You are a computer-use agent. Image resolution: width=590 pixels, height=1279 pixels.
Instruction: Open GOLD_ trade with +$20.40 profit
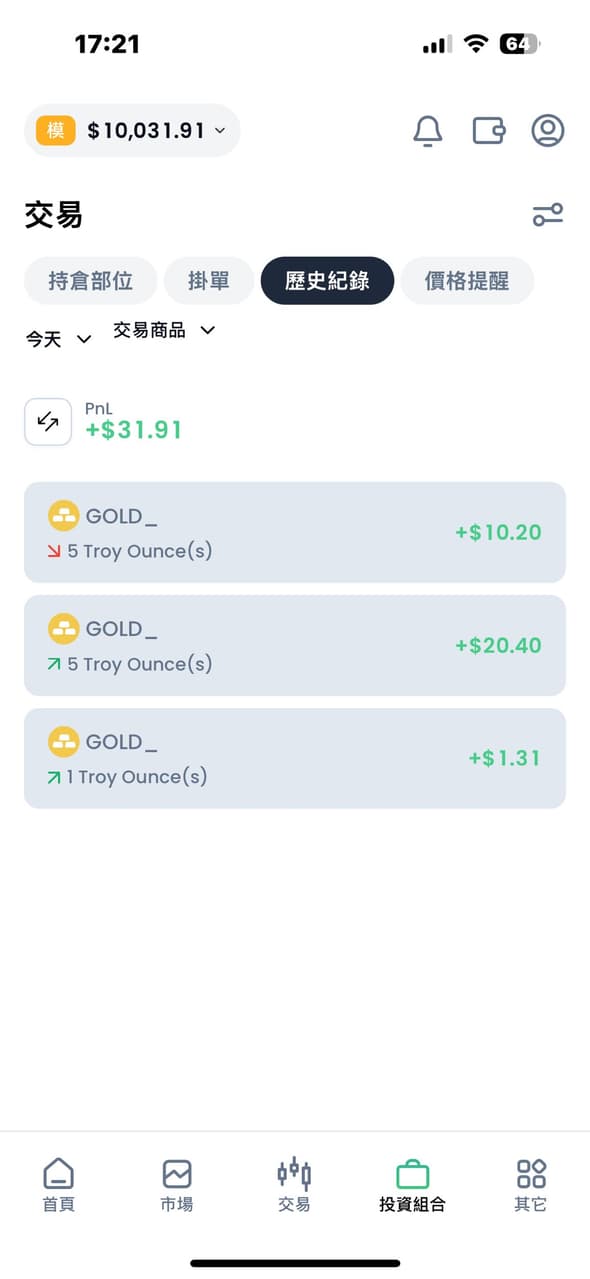coord(295,645)
